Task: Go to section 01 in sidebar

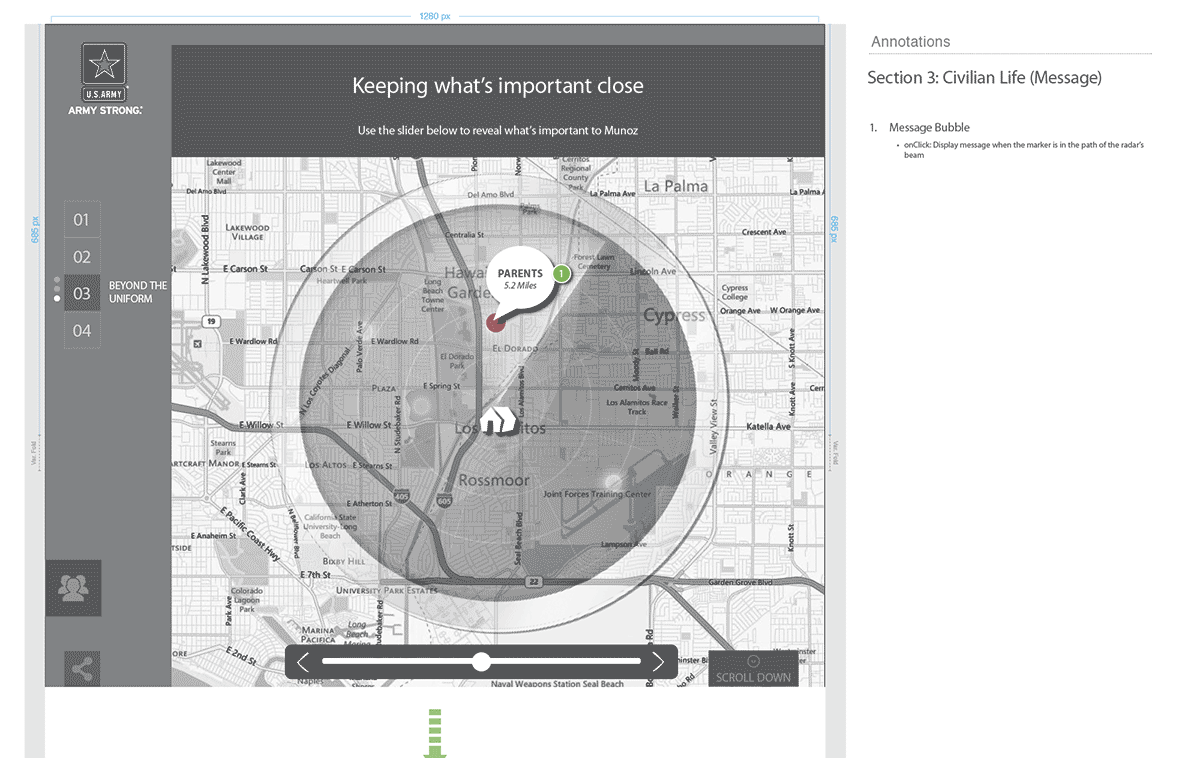Action: tap(82, 220)
